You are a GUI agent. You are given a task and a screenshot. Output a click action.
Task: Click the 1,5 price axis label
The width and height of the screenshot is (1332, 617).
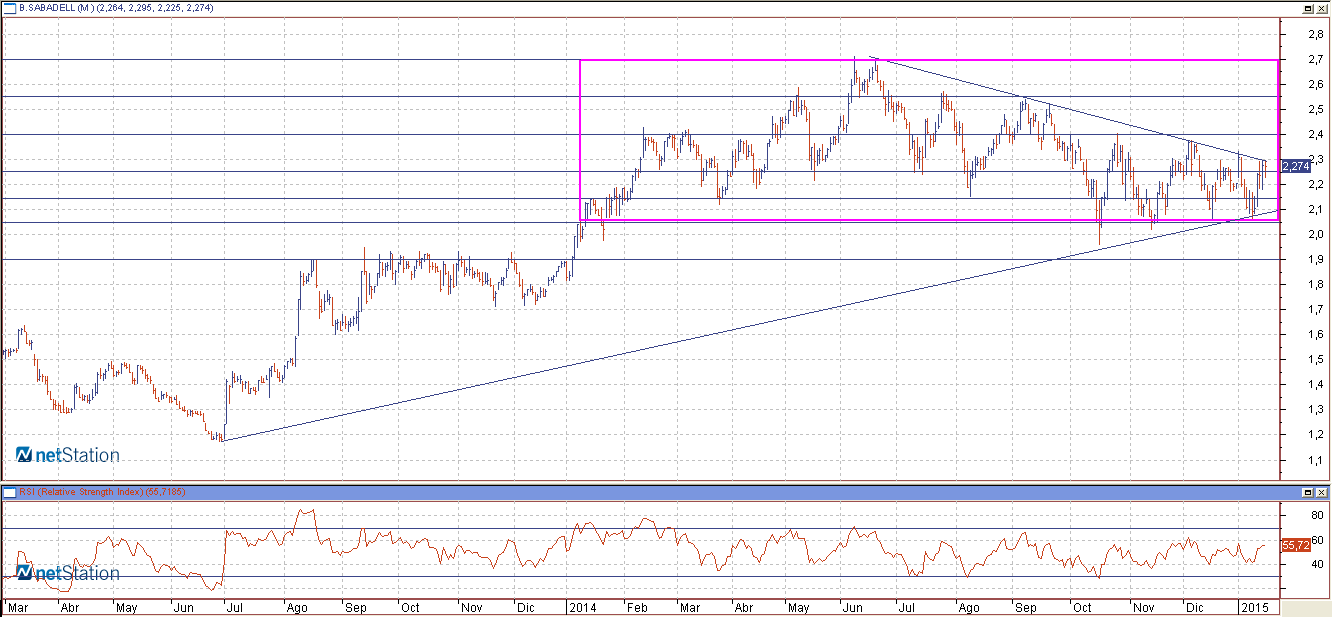[x=1317, y=359]
